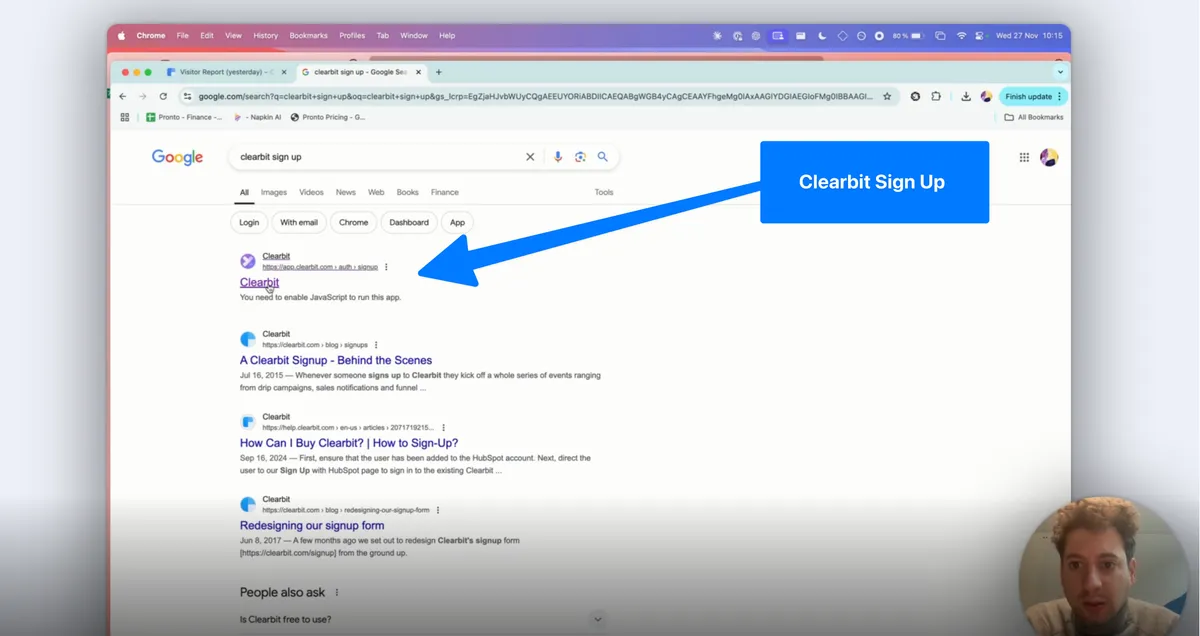Apply the App search chip
The image size is (1200, 636).
tap(457, 222)
